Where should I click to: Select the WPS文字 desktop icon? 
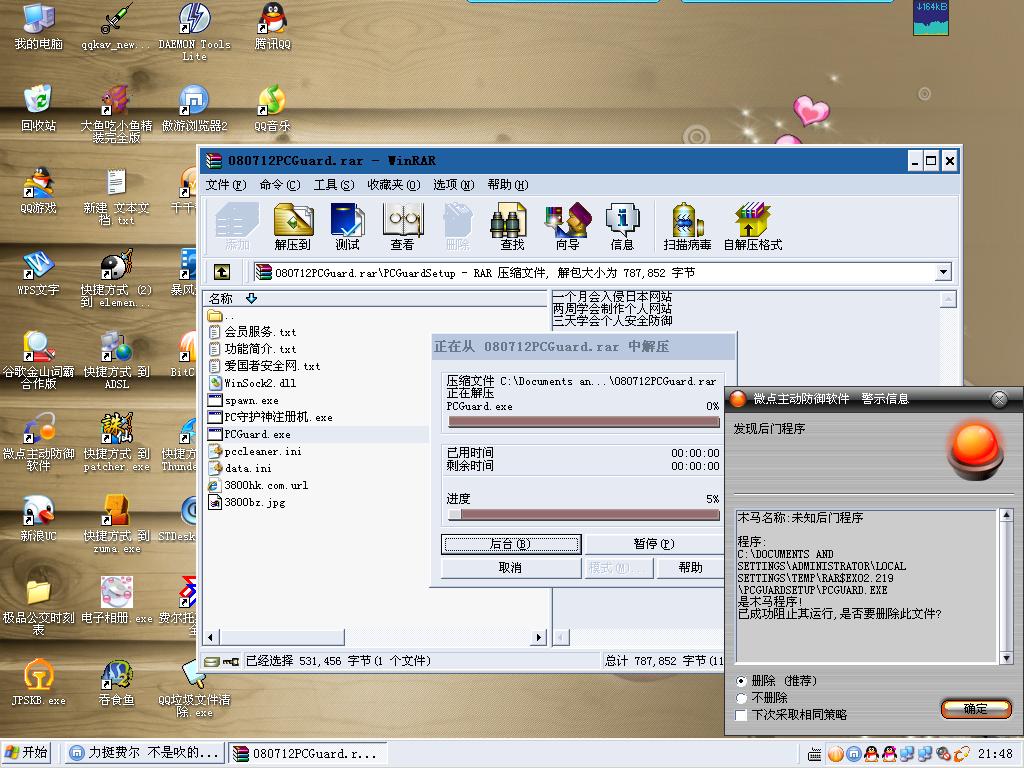click(39, 272)
